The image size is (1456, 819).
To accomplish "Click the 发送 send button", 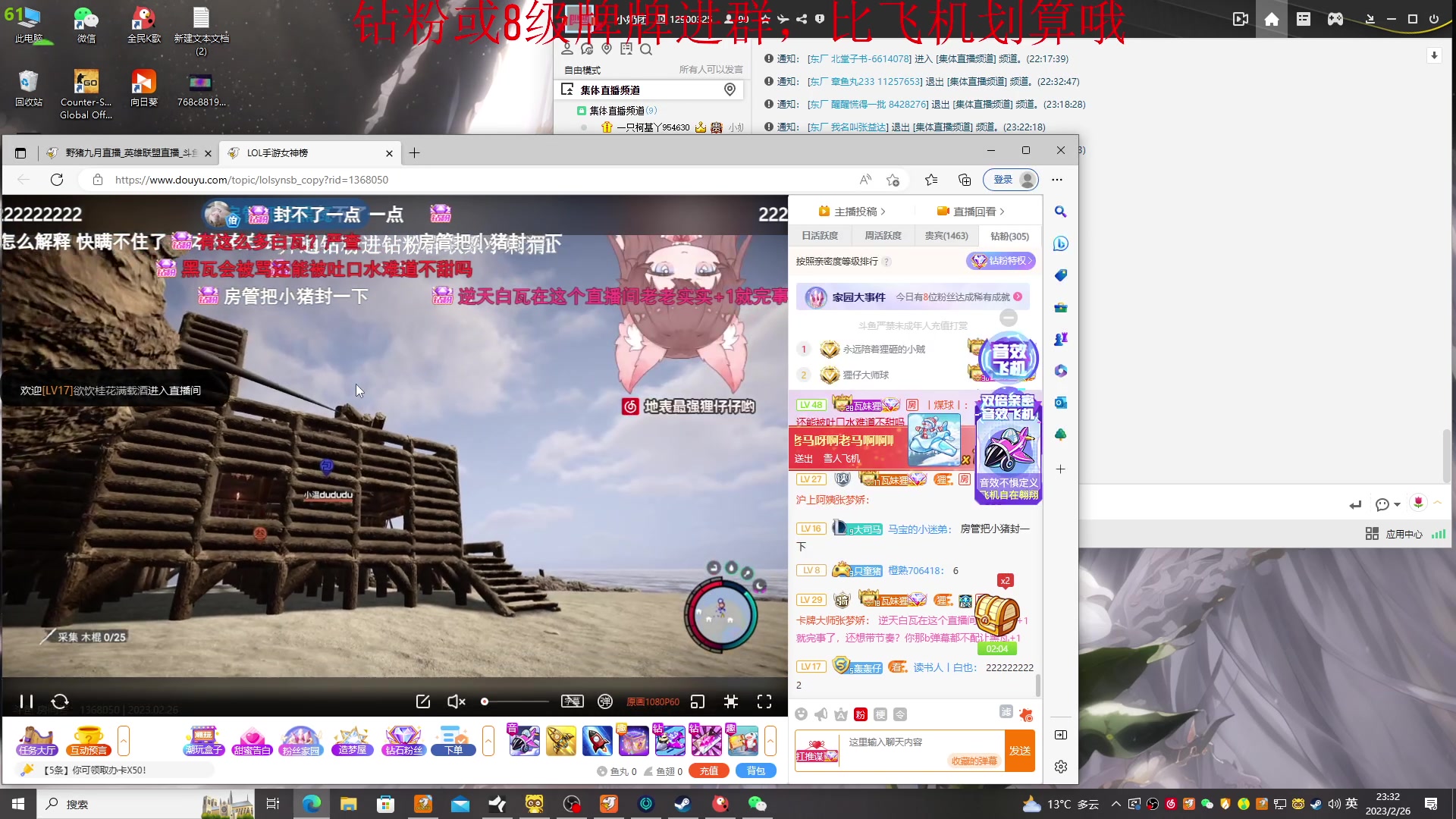I will [1020, 750].
